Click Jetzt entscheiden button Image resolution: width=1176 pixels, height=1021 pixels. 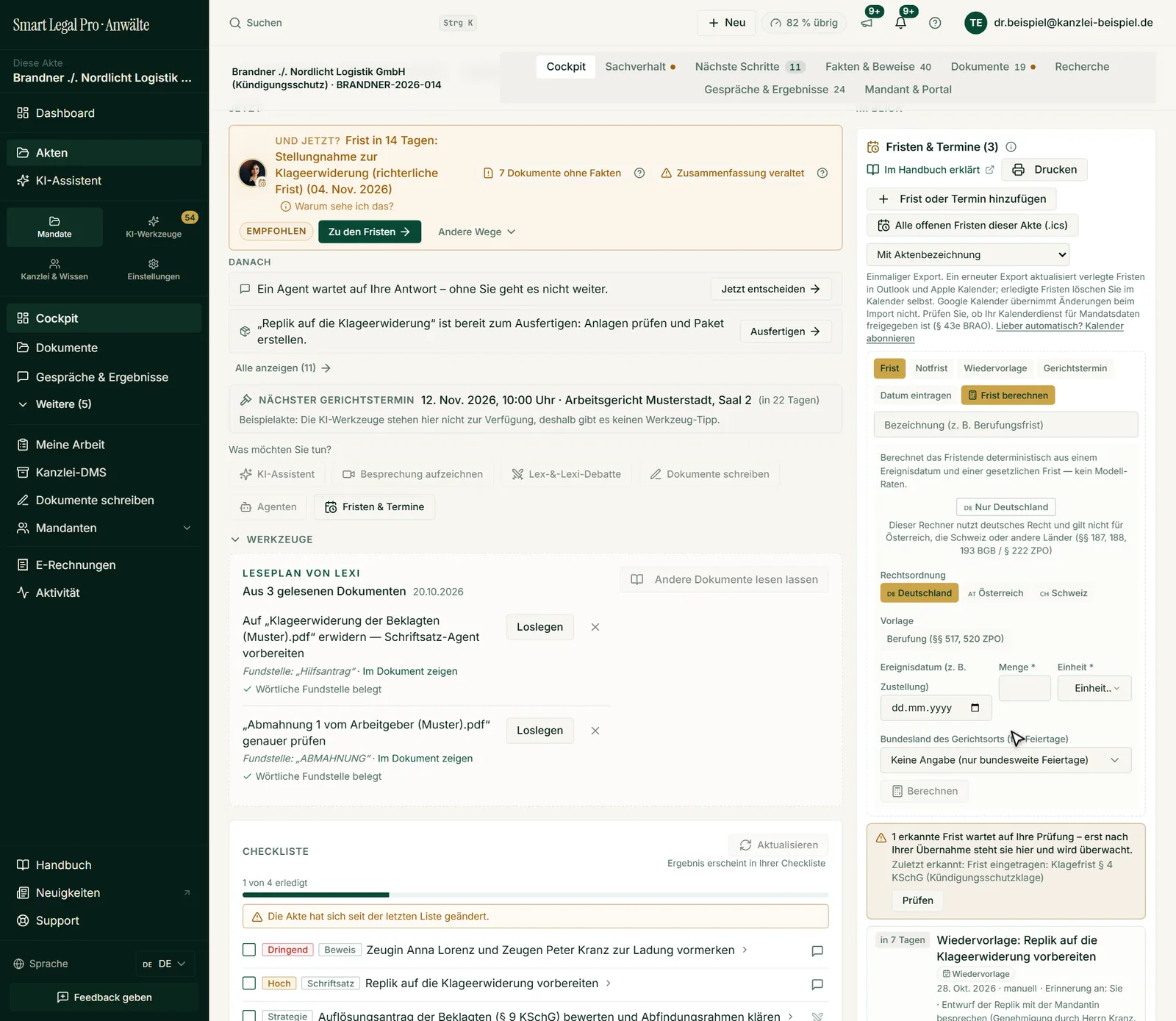[770, 289]
